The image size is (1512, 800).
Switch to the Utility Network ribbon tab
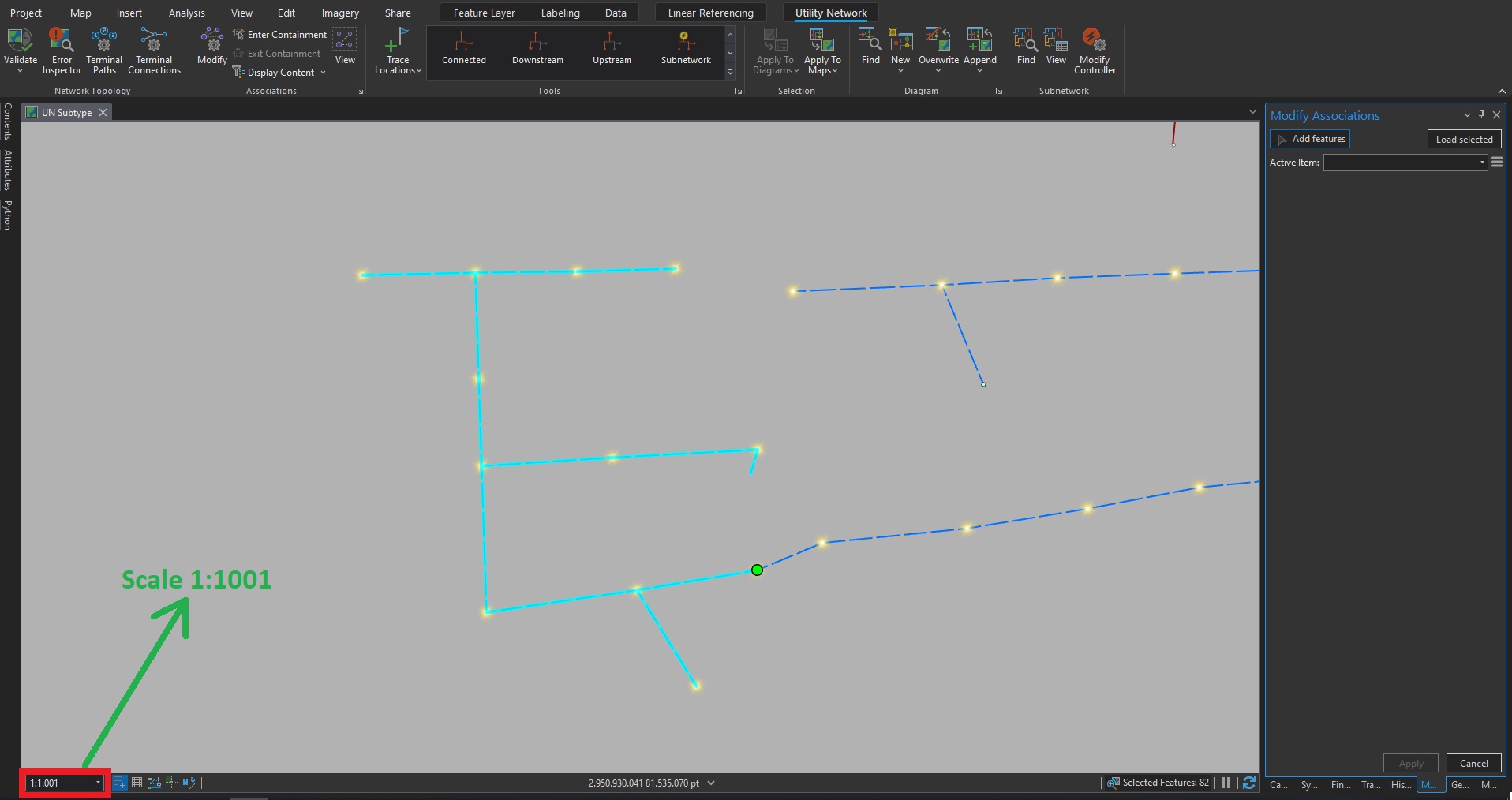coord(830,13)
